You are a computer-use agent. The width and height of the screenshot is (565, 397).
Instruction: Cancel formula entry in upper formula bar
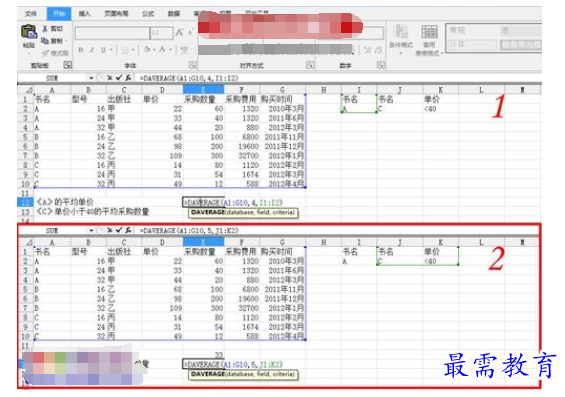pyautogui.click(x=110, y=78)
